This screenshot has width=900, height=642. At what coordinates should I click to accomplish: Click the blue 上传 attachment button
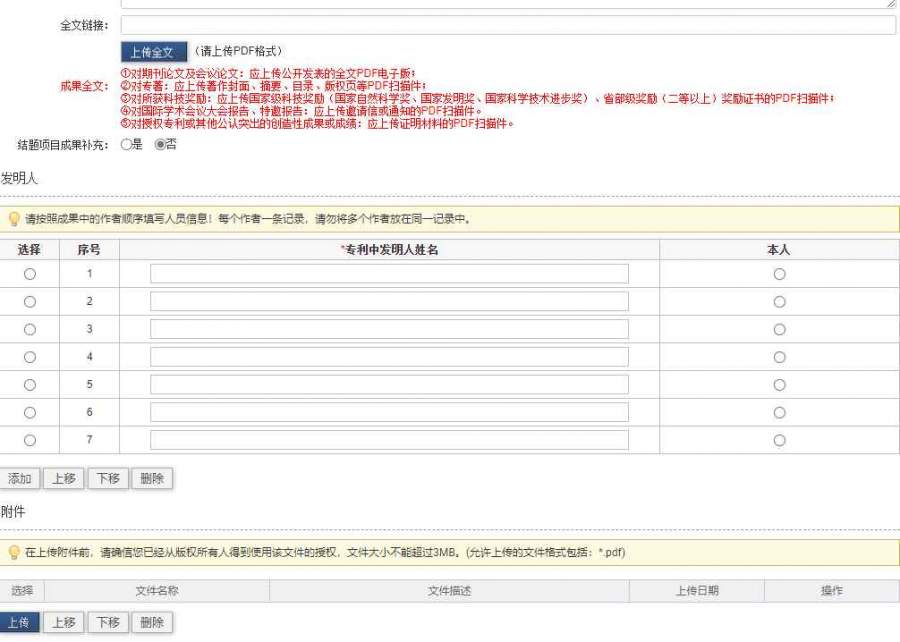pyautogui.click(x=19, y=622)
